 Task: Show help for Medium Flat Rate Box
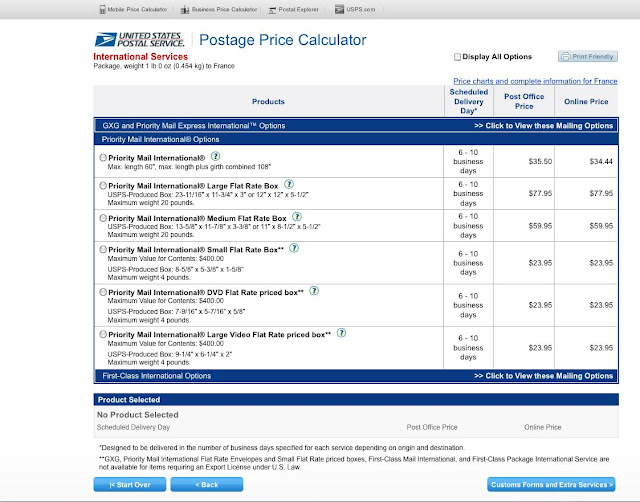(297, 217)
